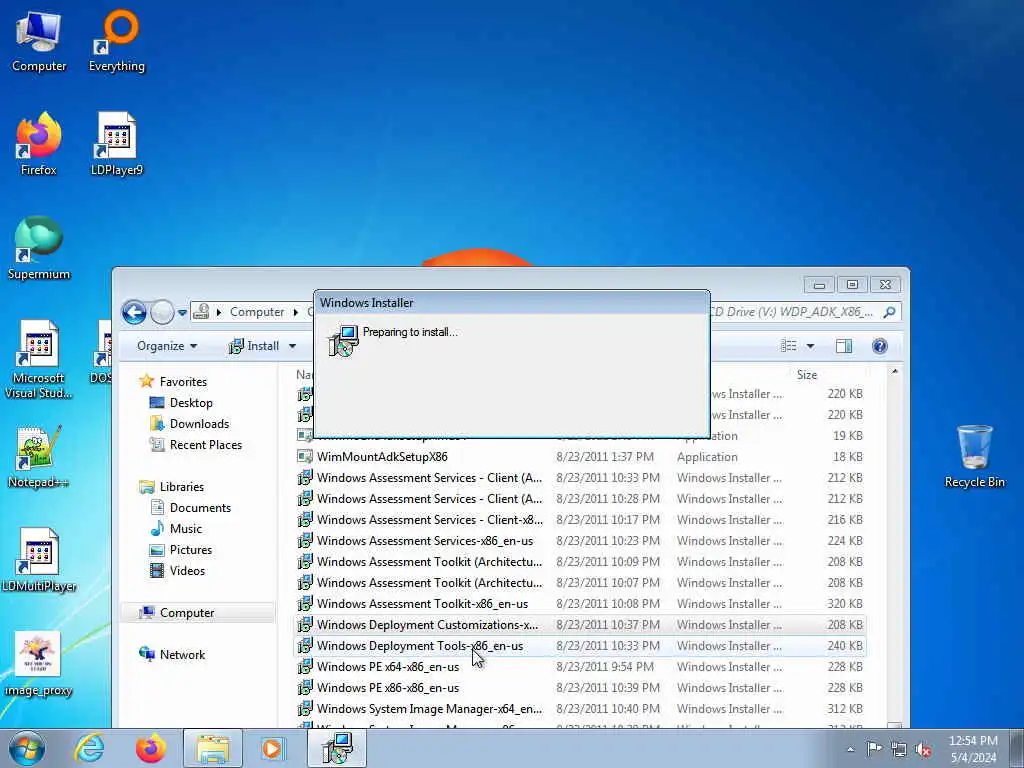Change view with the views icon
This screenshot has width=1024, height=768.
(789, 345)
